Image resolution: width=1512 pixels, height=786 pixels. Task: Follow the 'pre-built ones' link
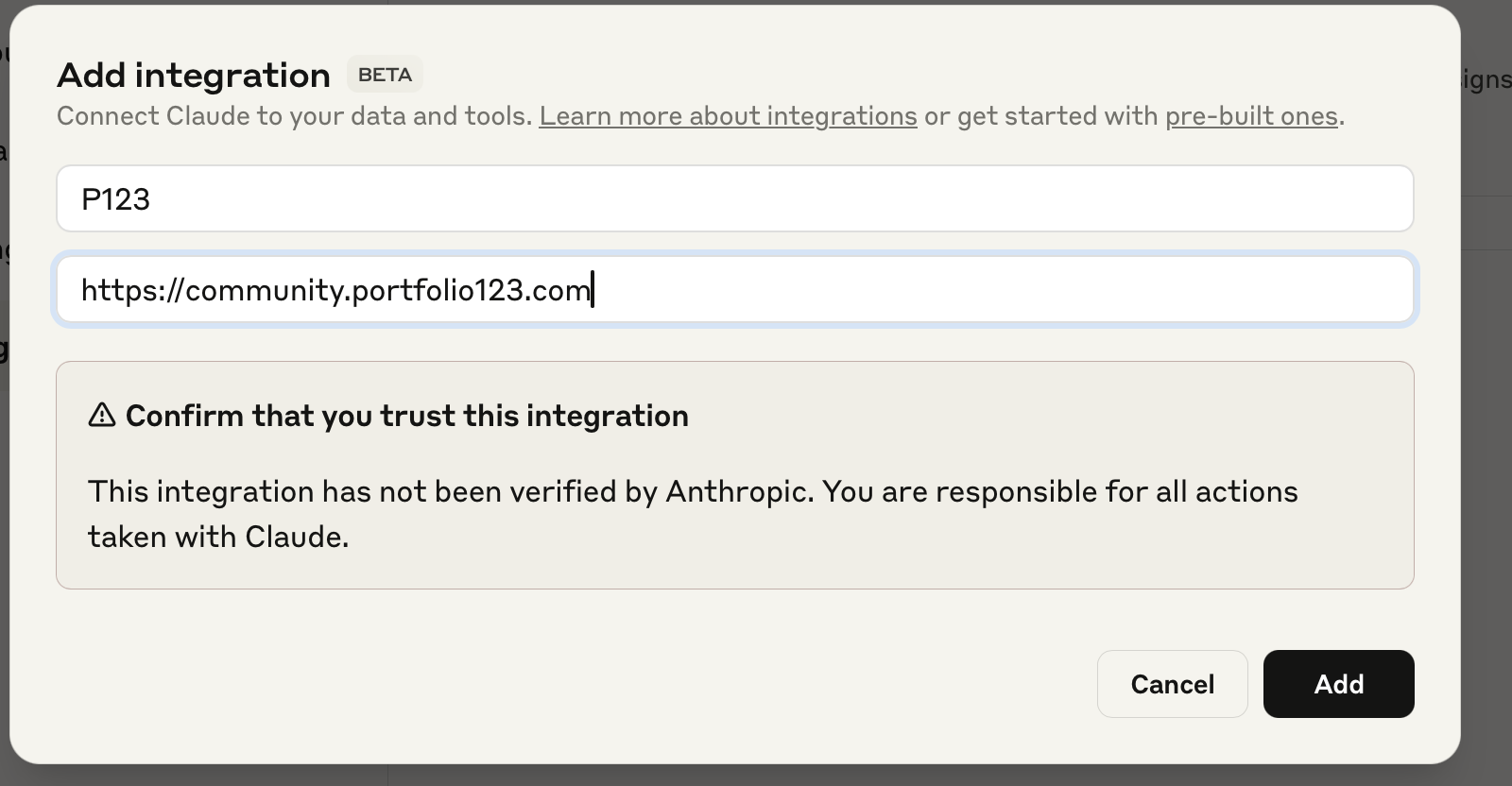[1251, 116]
